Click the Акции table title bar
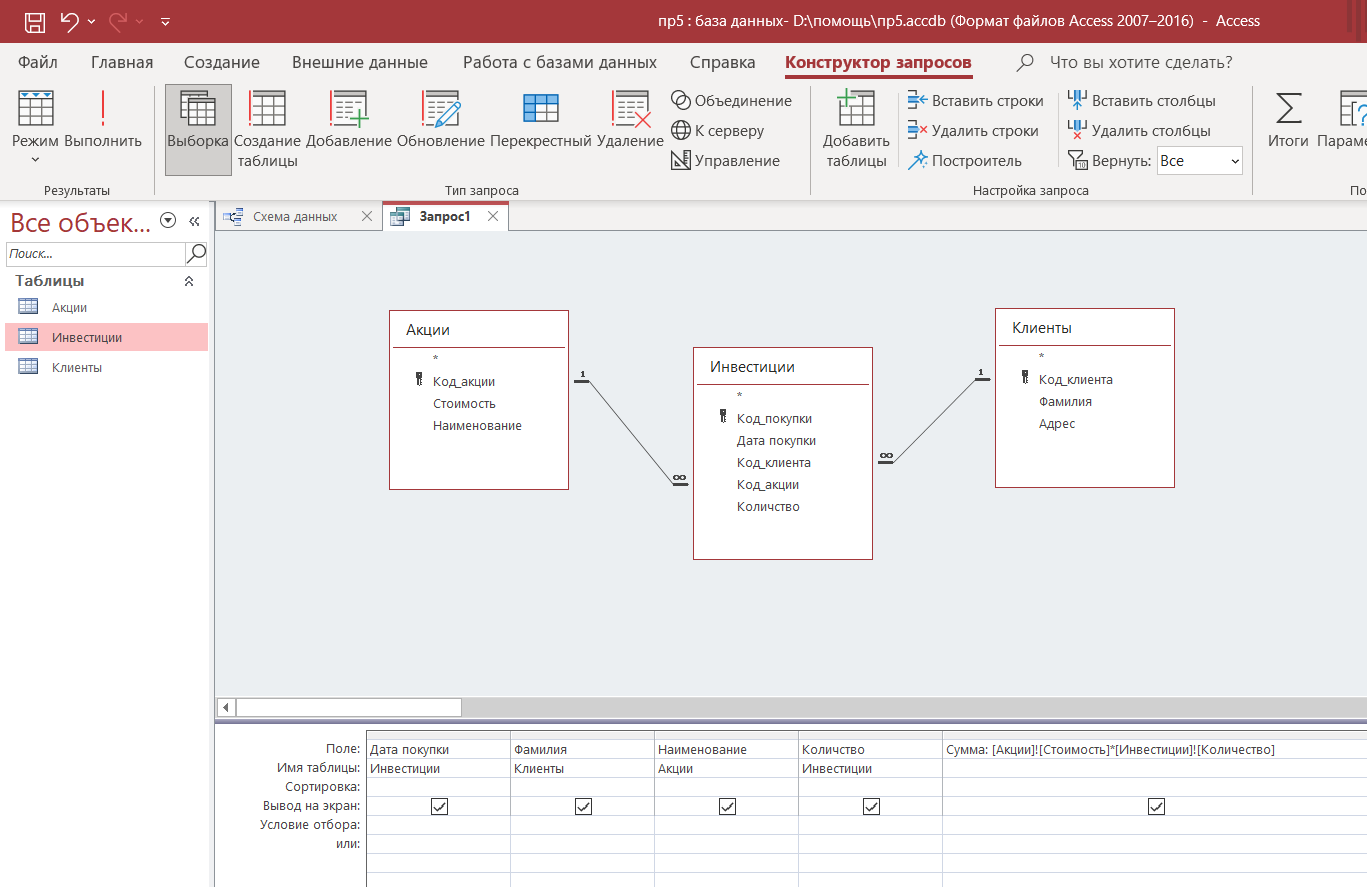 [478, 330]
